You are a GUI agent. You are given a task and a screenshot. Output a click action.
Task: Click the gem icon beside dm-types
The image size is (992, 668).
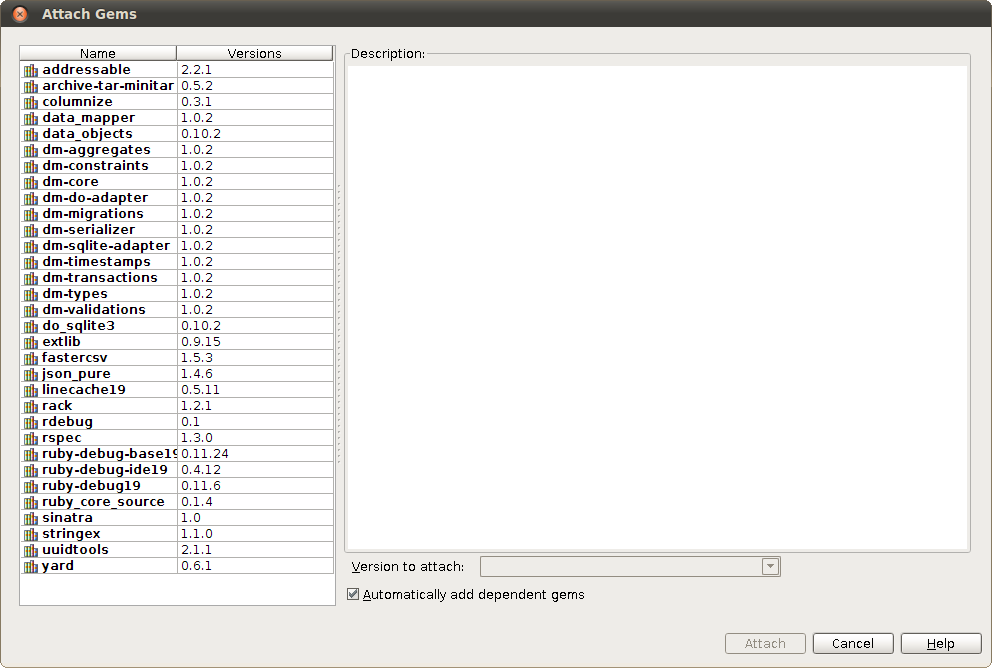pyautogui.click(x=31, y=294)
